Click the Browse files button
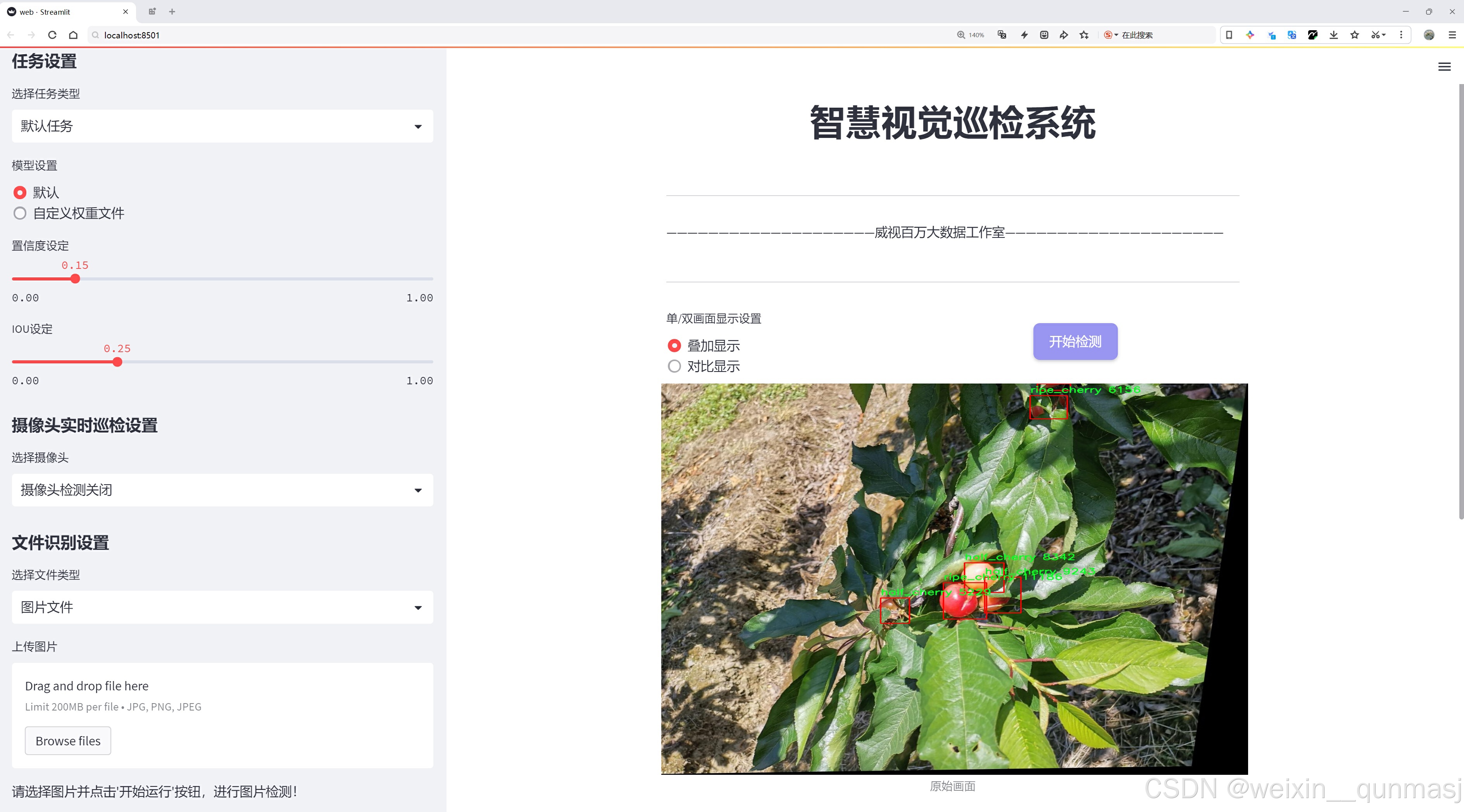This screenshot has height=812, width=1464. (67, 741)
